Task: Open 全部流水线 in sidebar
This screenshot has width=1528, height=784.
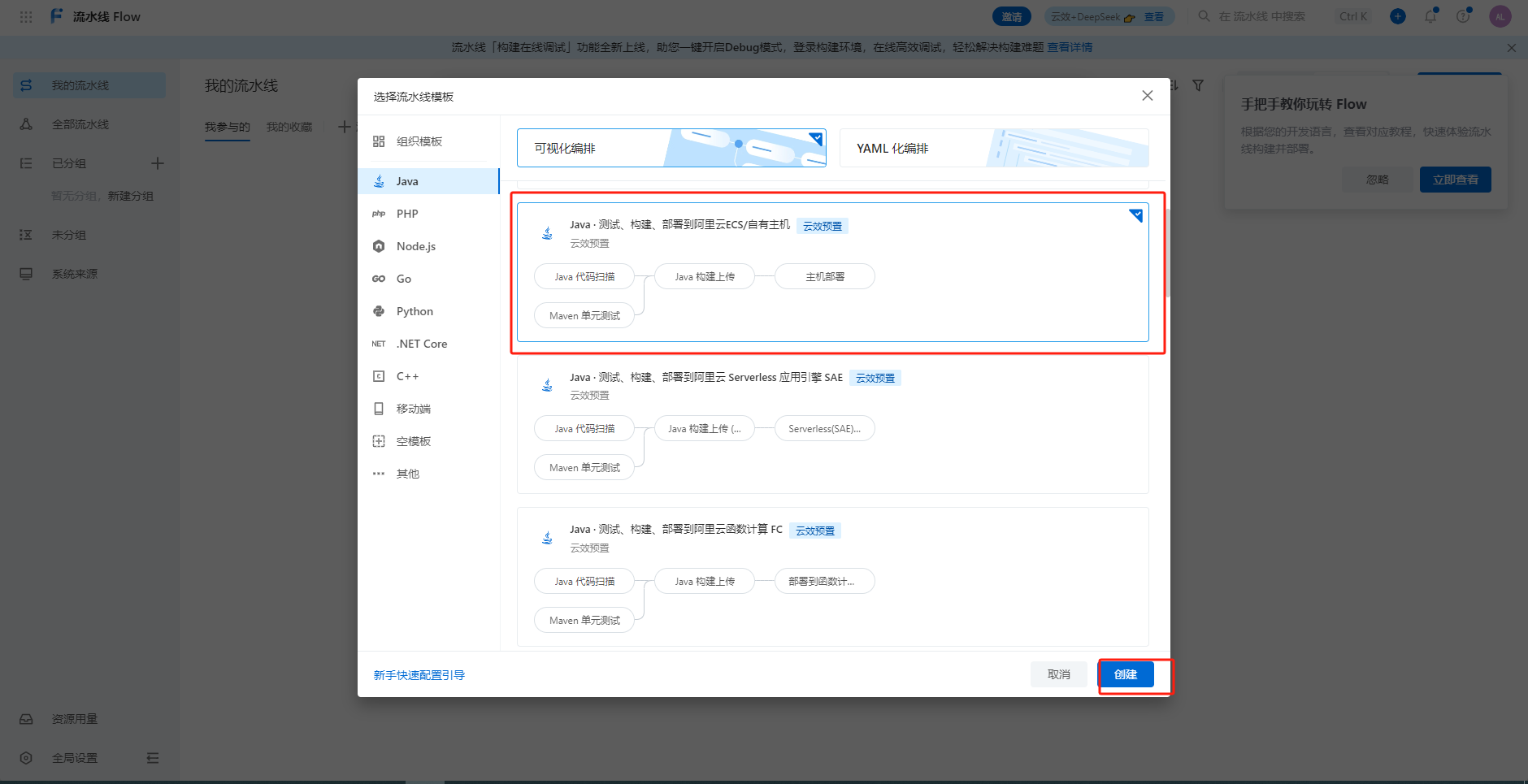Action: point(89,124)
